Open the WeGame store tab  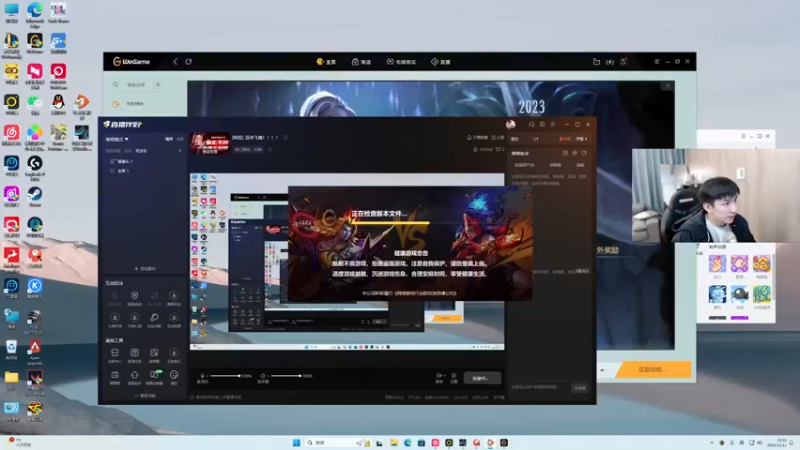361,62
